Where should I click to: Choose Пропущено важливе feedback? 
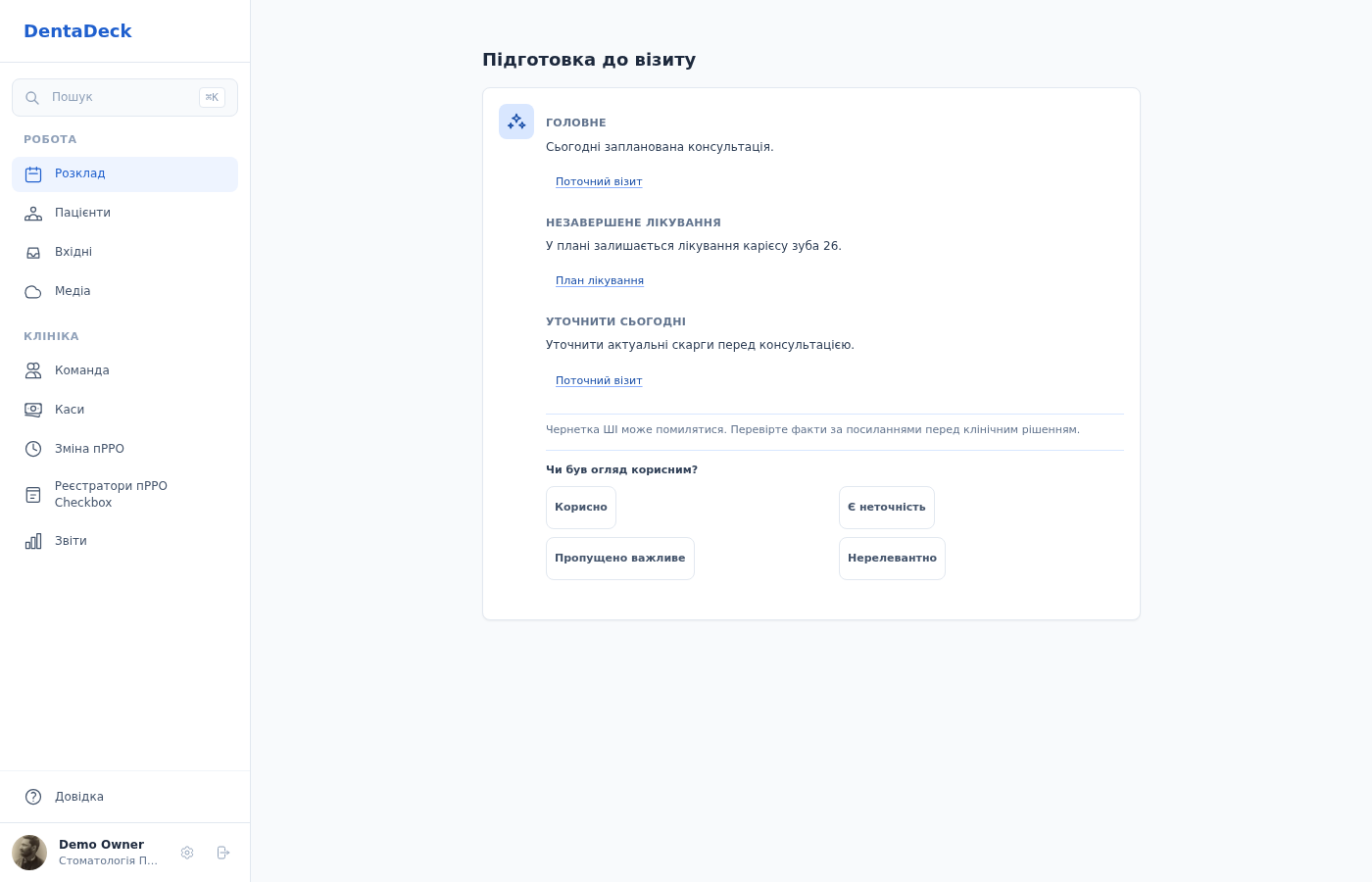pos(620,559)
